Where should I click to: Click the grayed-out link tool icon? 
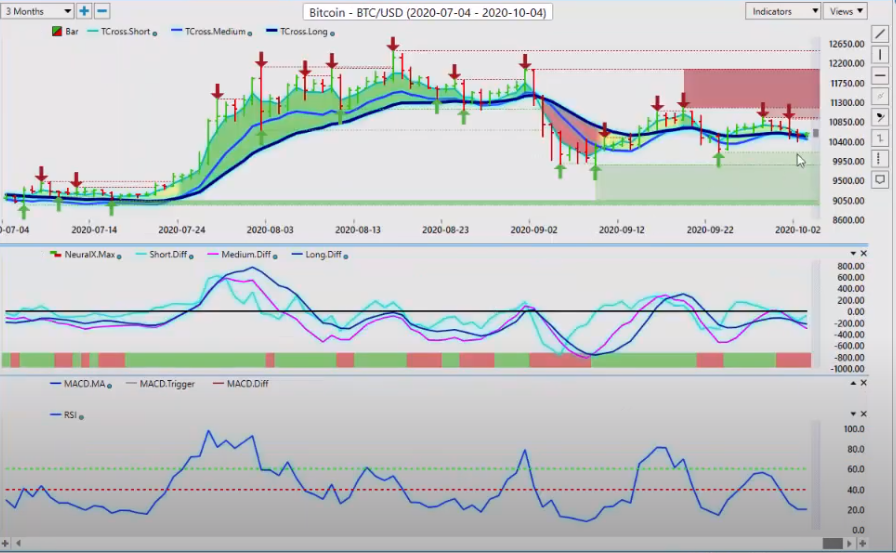tap(880, 96)
